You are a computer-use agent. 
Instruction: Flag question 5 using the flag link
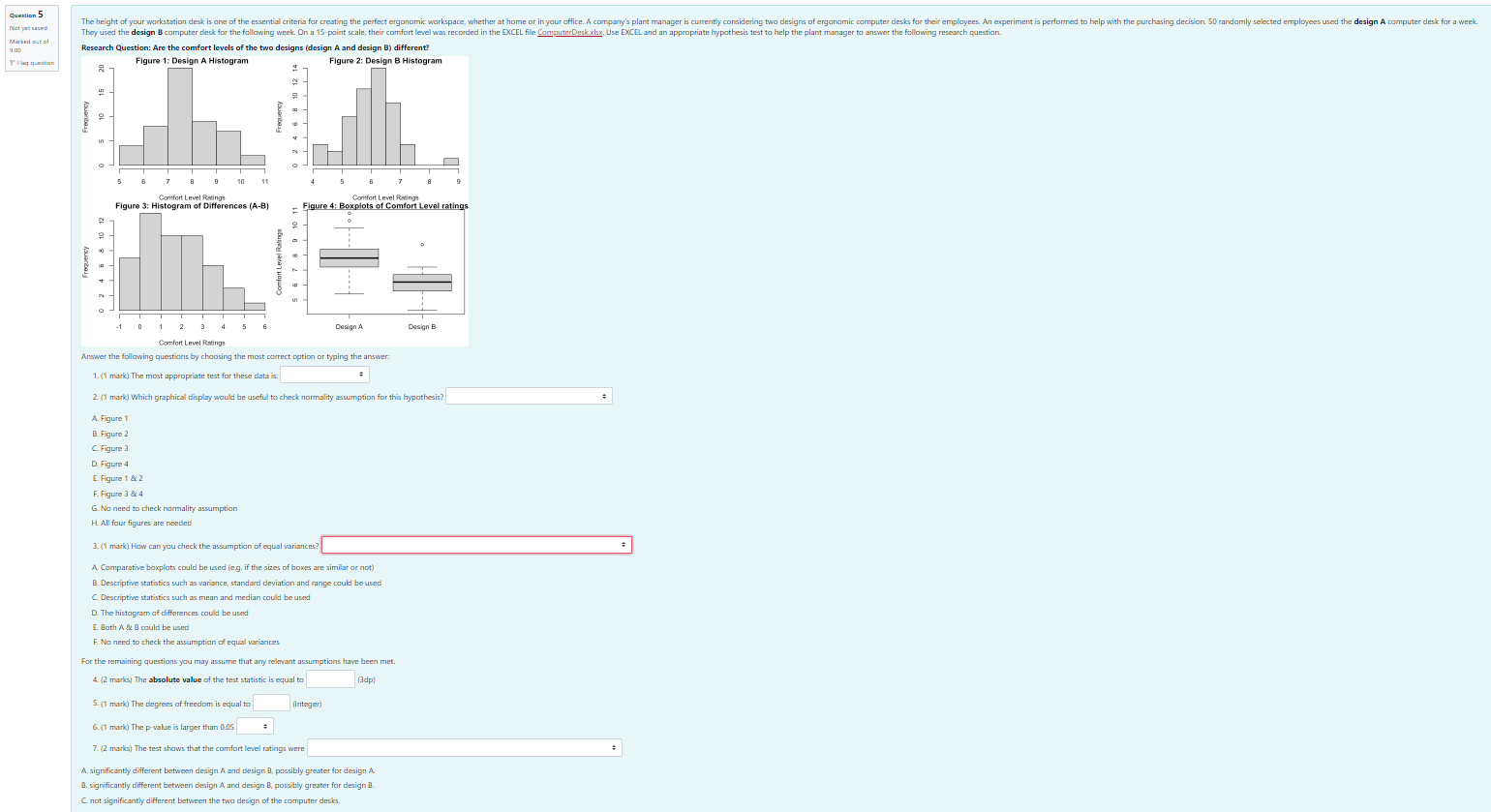[x=32, y=63]
